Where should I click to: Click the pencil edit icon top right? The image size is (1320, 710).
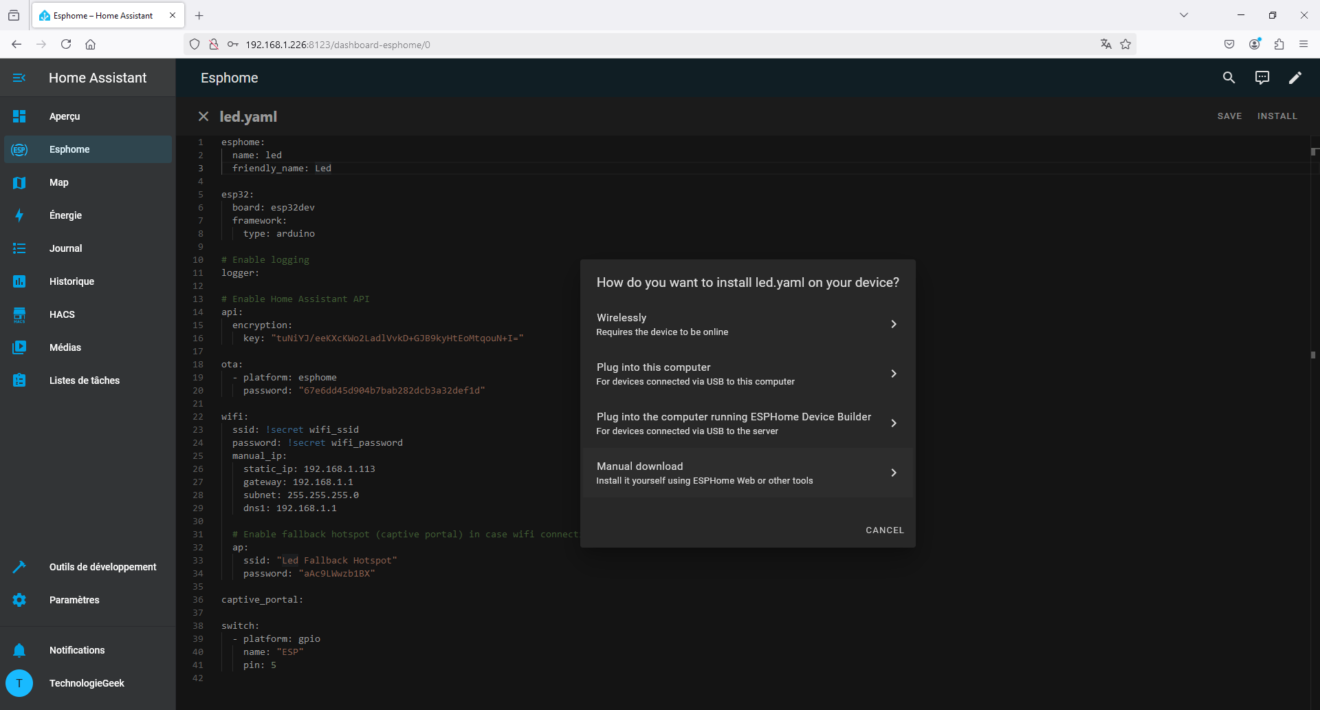tap(1295, 77)
